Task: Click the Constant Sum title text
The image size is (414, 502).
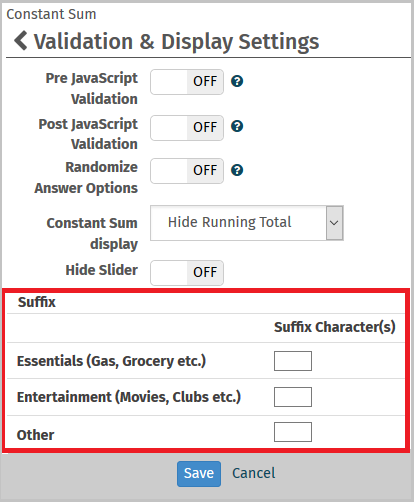Action: coord(51,14)
